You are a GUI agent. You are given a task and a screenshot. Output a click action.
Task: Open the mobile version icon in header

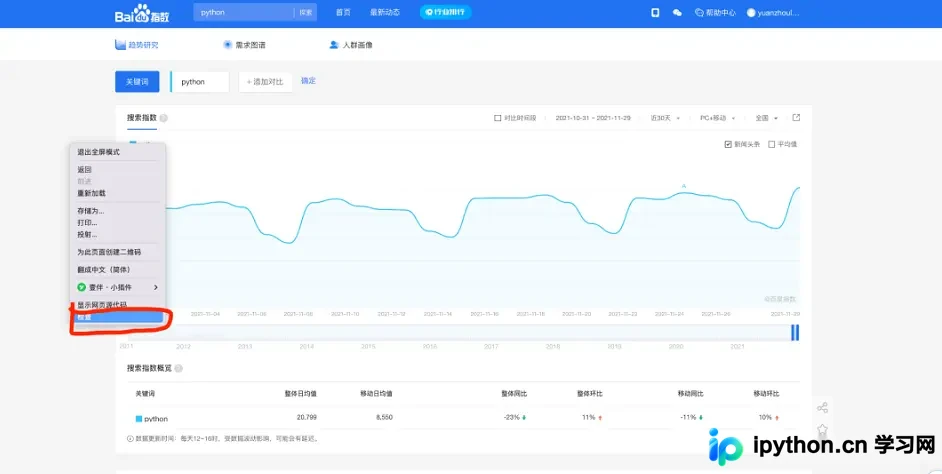[x=655, y=13]
